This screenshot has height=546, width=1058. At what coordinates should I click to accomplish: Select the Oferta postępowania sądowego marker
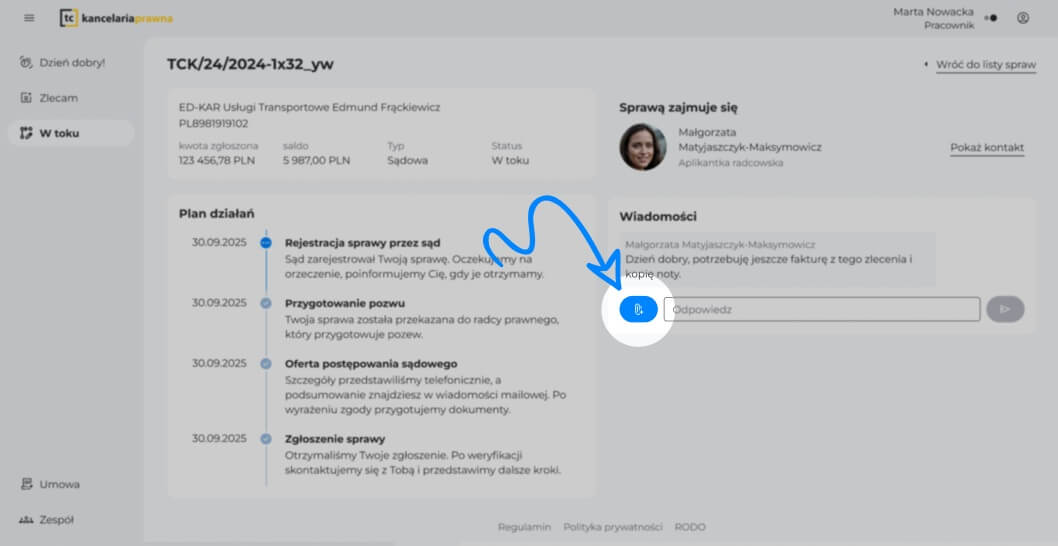(266, 364)
